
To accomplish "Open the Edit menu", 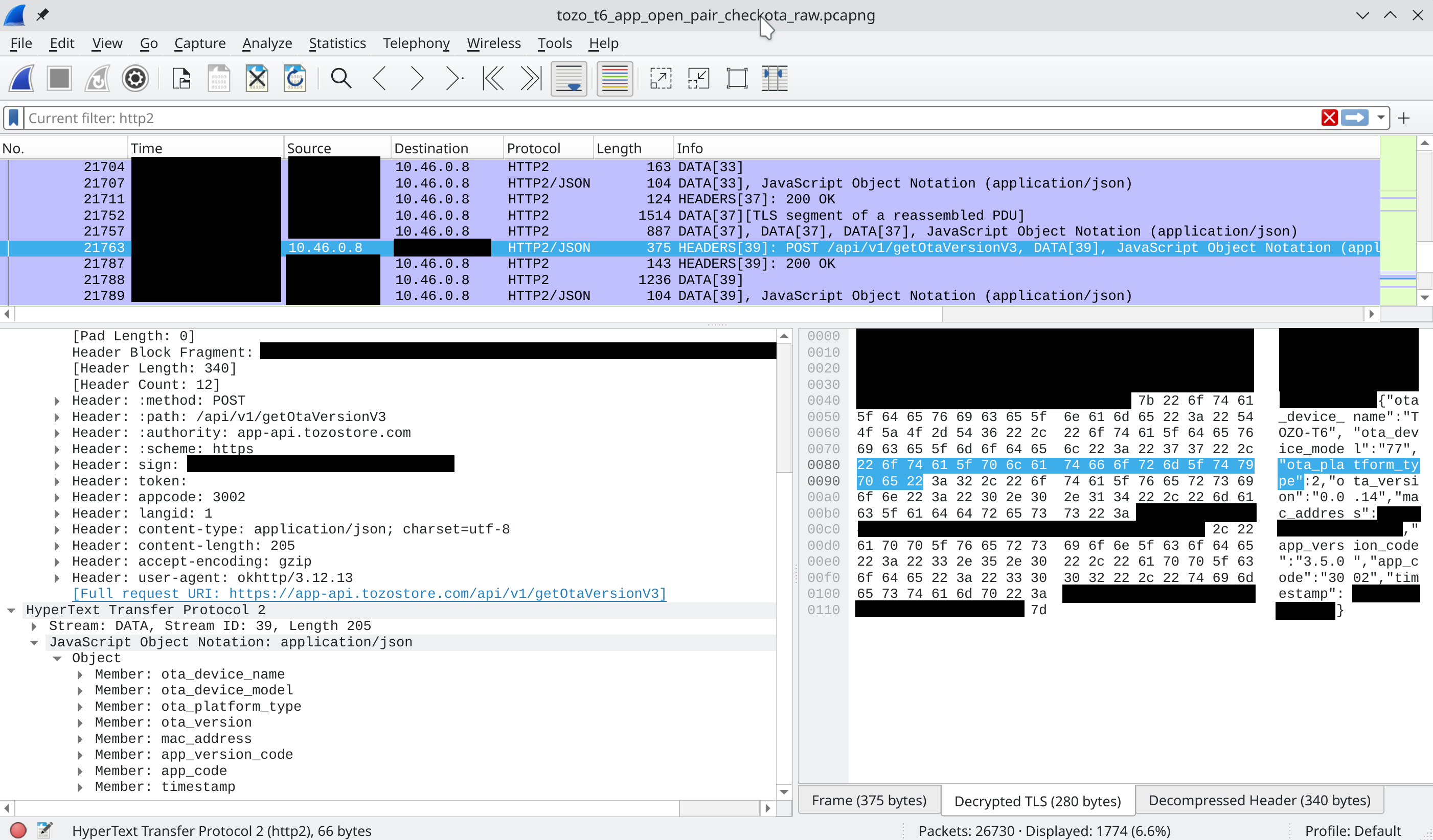I will [x=61, y=43].
